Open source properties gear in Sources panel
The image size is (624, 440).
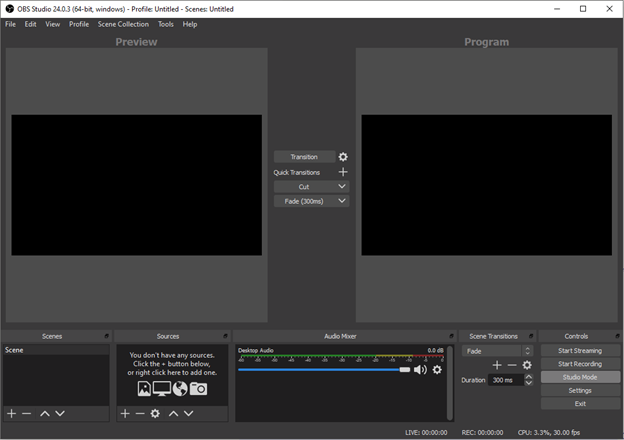[155, 413]
